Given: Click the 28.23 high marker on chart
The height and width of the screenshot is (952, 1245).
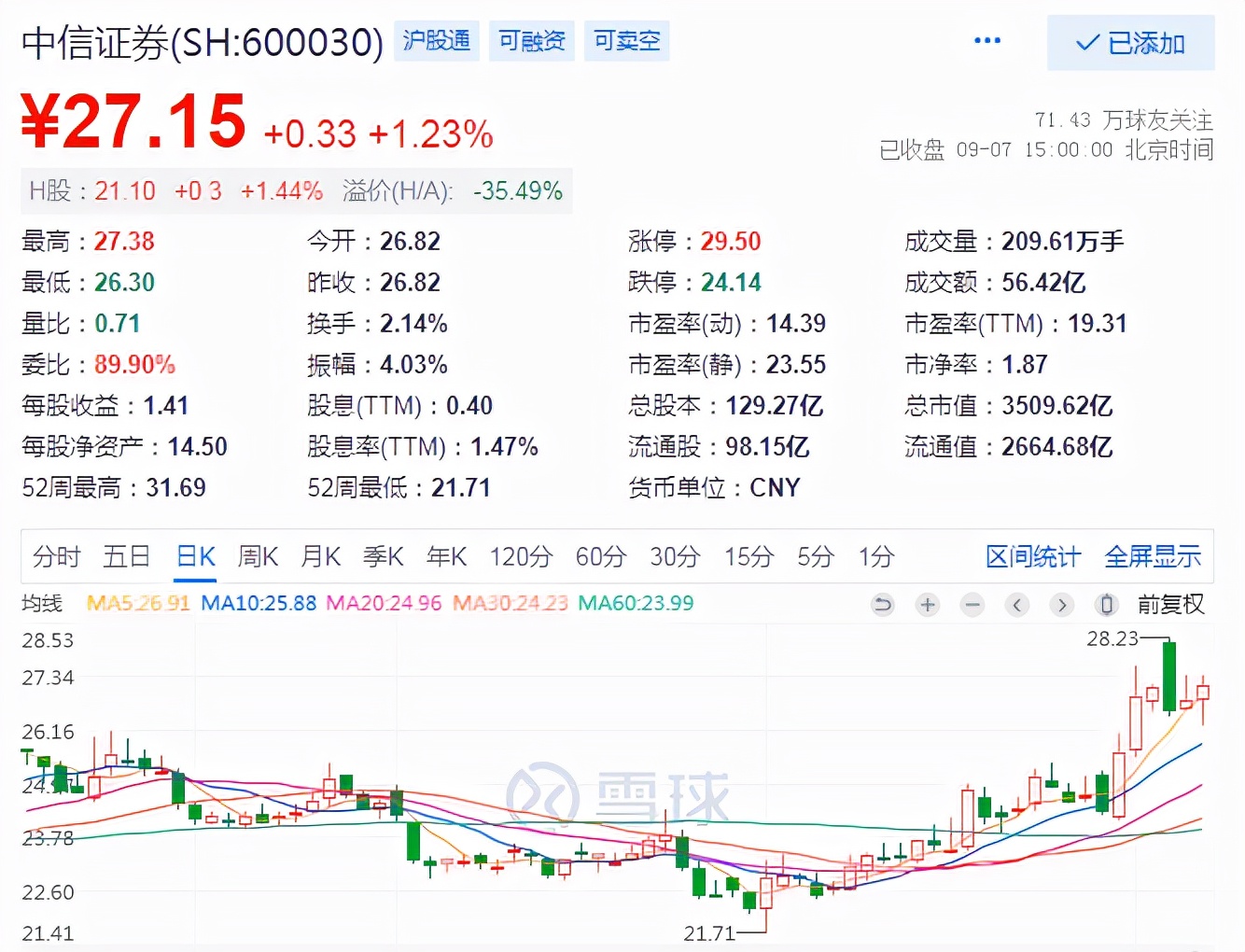Looking at the screenshot, I should 1112,638.
